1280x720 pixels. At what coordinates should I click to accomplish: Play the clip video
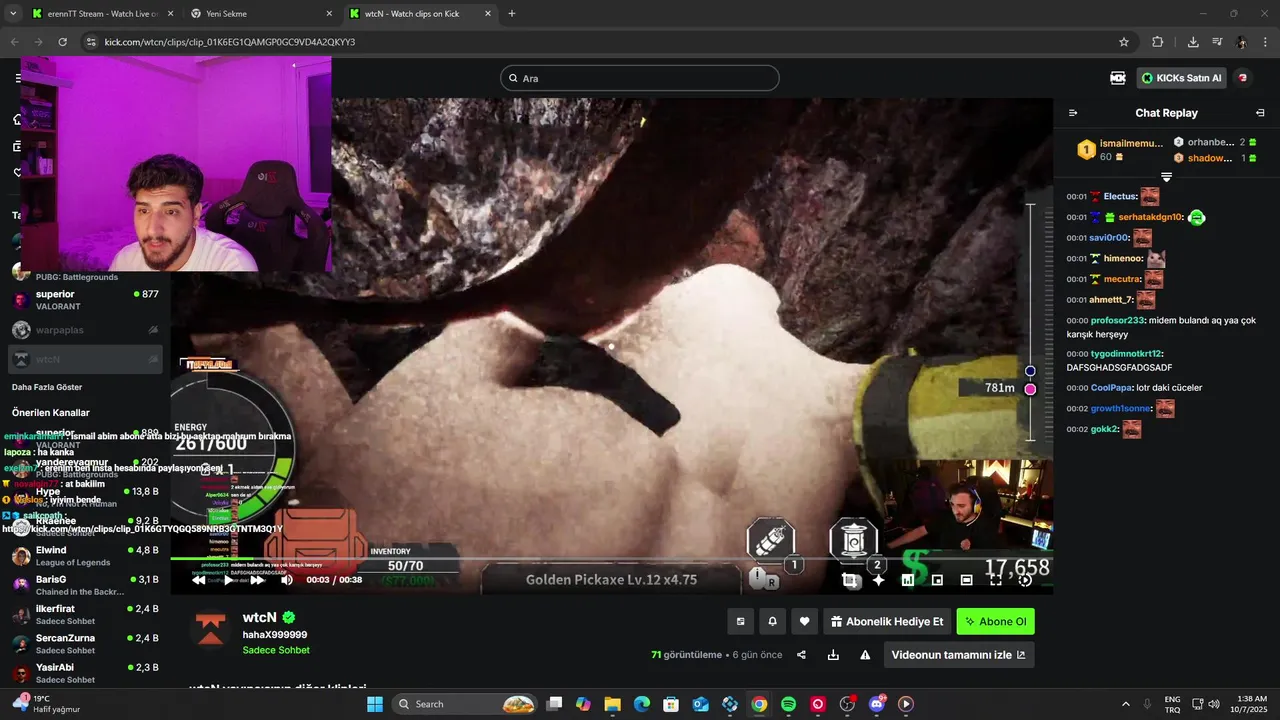[228, 580]
